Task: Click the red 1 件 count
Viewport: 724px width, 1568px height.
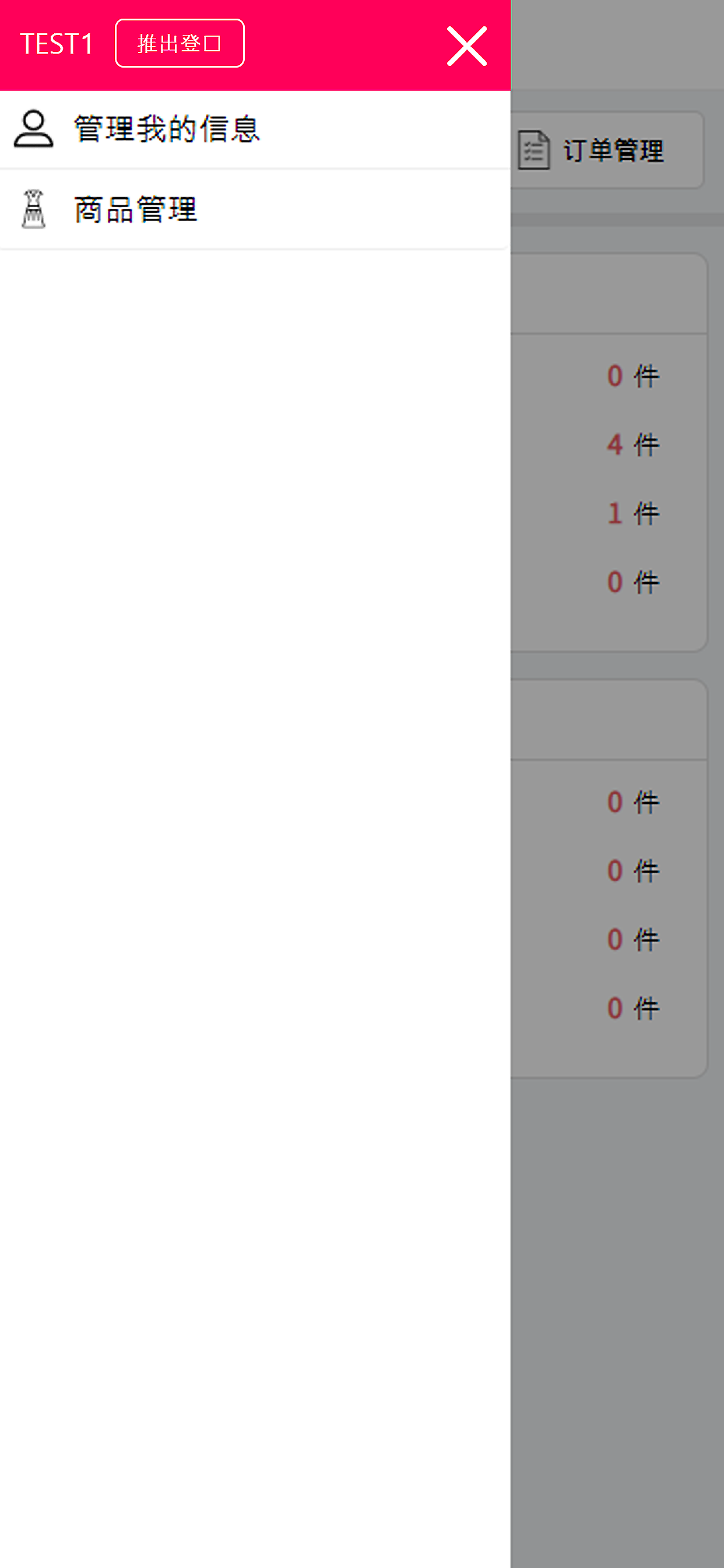Action: pos(632,513)
